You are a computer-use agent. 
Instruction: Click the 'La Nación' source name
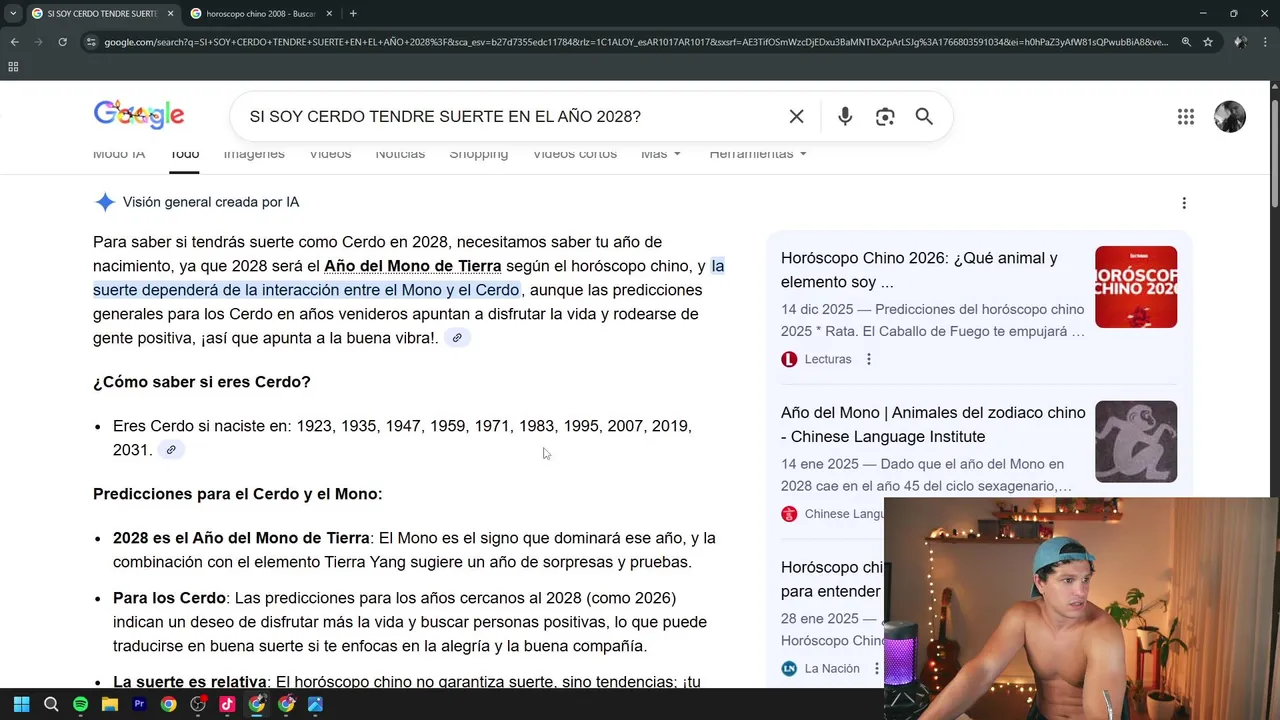point(832,668)
